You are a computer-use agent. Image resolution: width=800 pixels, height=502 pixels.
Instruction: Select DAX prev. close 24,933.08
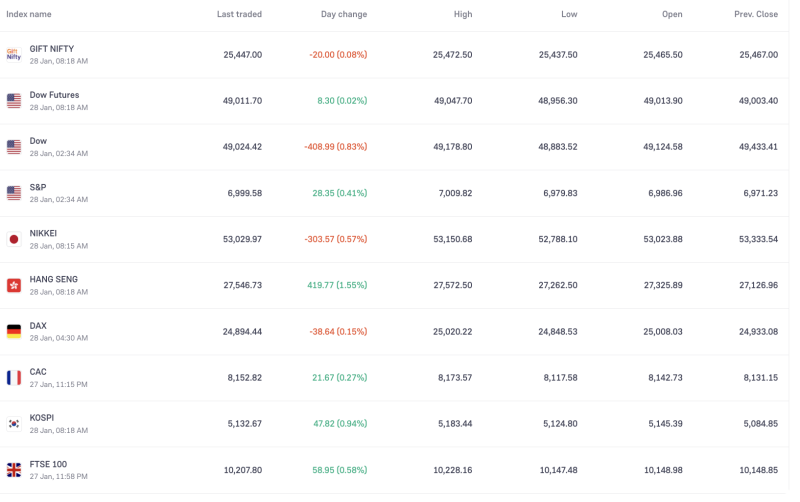[758, 332]
